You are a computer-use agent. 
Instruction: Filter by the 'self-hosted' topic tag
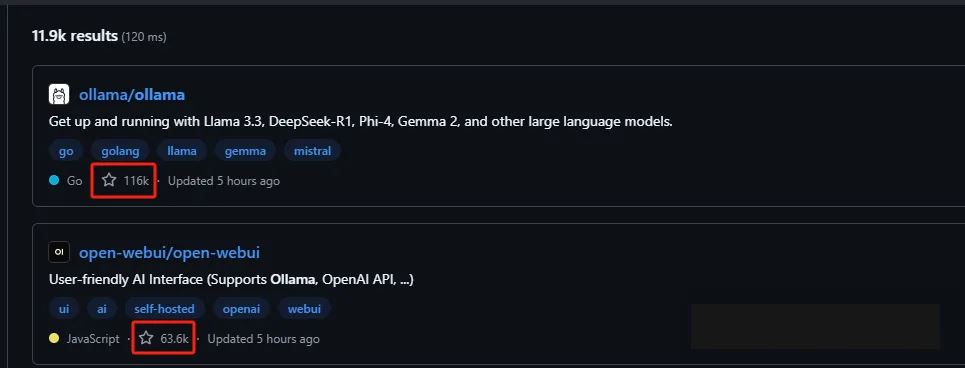[x=164, y=308]
